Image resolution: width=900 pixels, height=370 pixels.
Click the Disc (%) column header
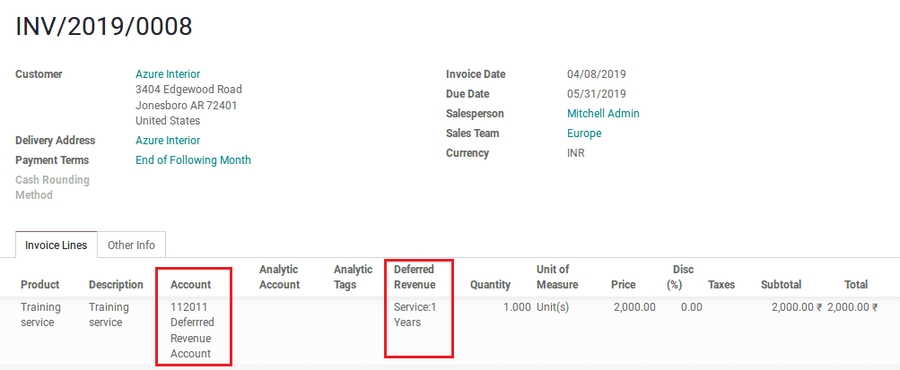tap(680, 277)
